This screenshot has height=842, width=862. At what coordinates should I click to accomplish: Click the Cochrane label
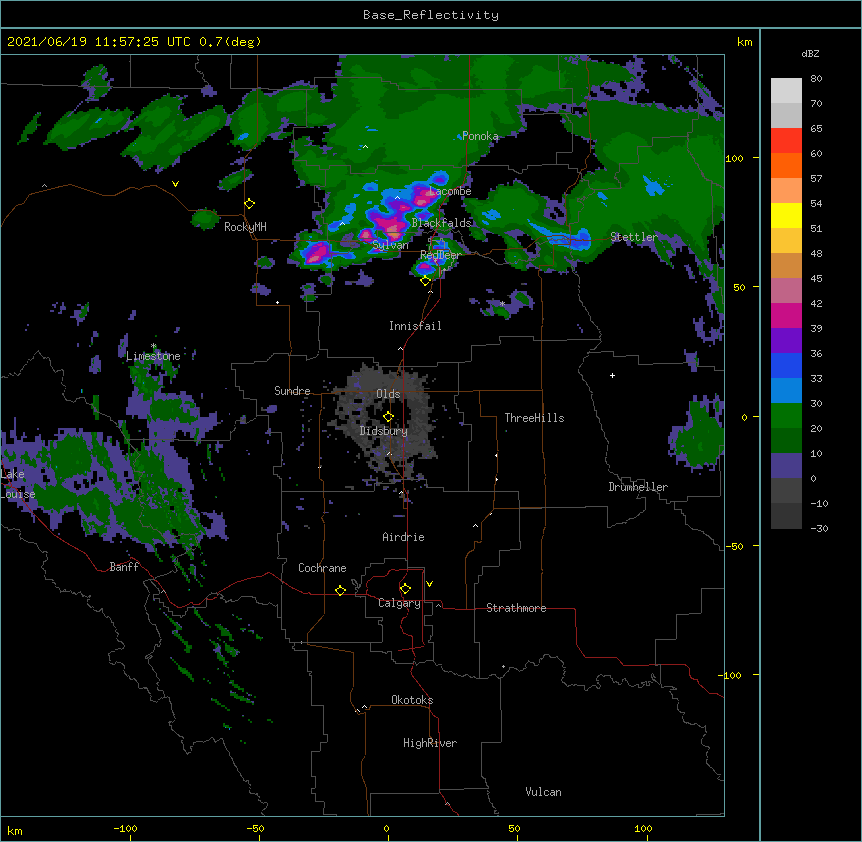[x=322, y=568]
